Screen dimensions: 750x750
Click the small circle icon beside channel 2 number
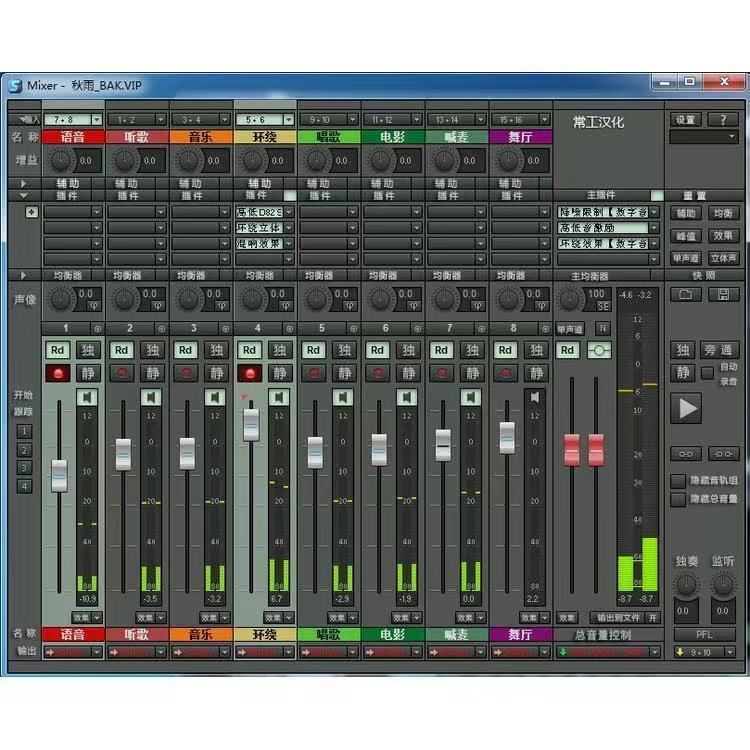point(162,329)
